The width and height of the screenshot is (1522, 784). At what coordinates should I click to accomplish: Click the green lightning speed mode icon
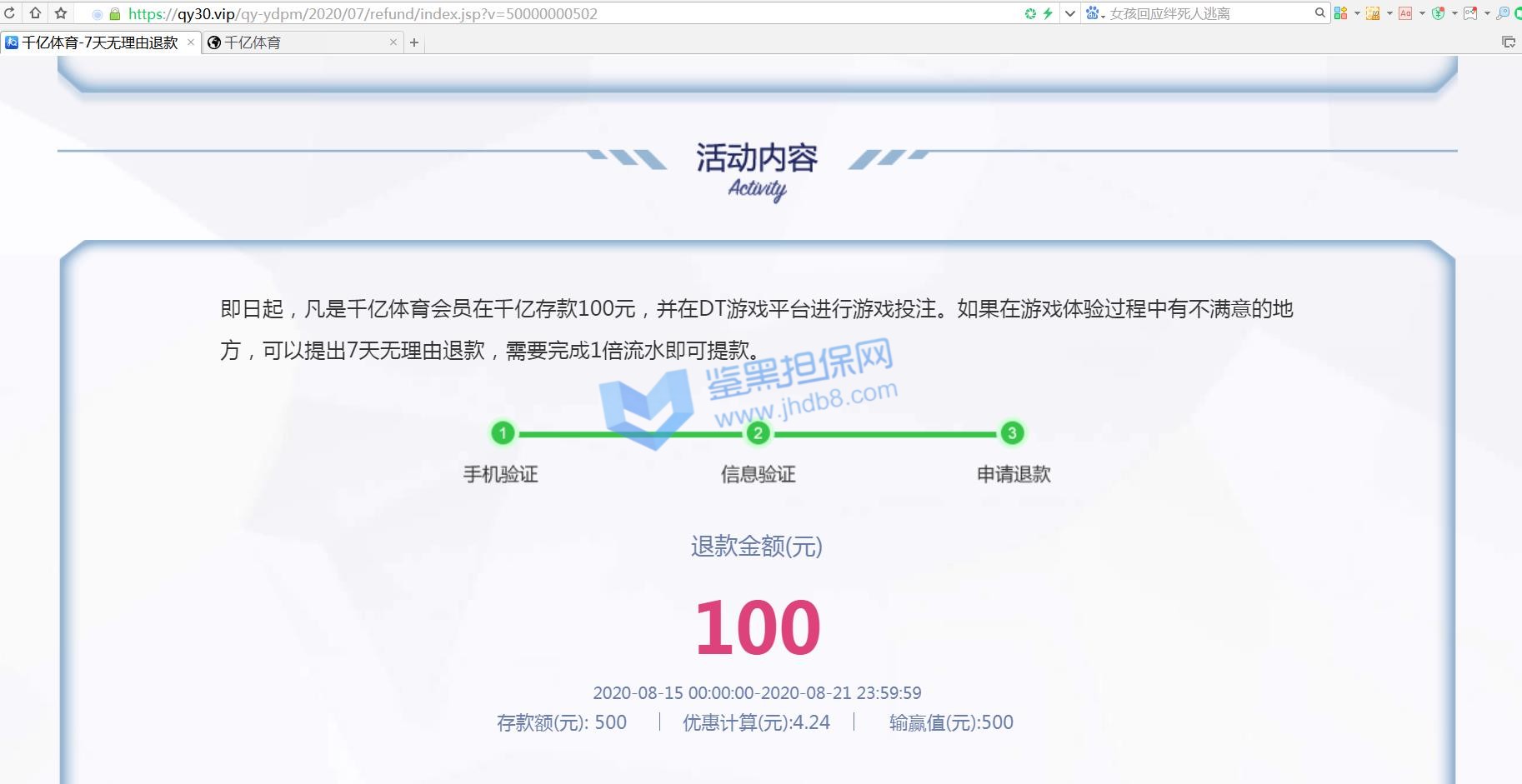tap(1048, 13)
